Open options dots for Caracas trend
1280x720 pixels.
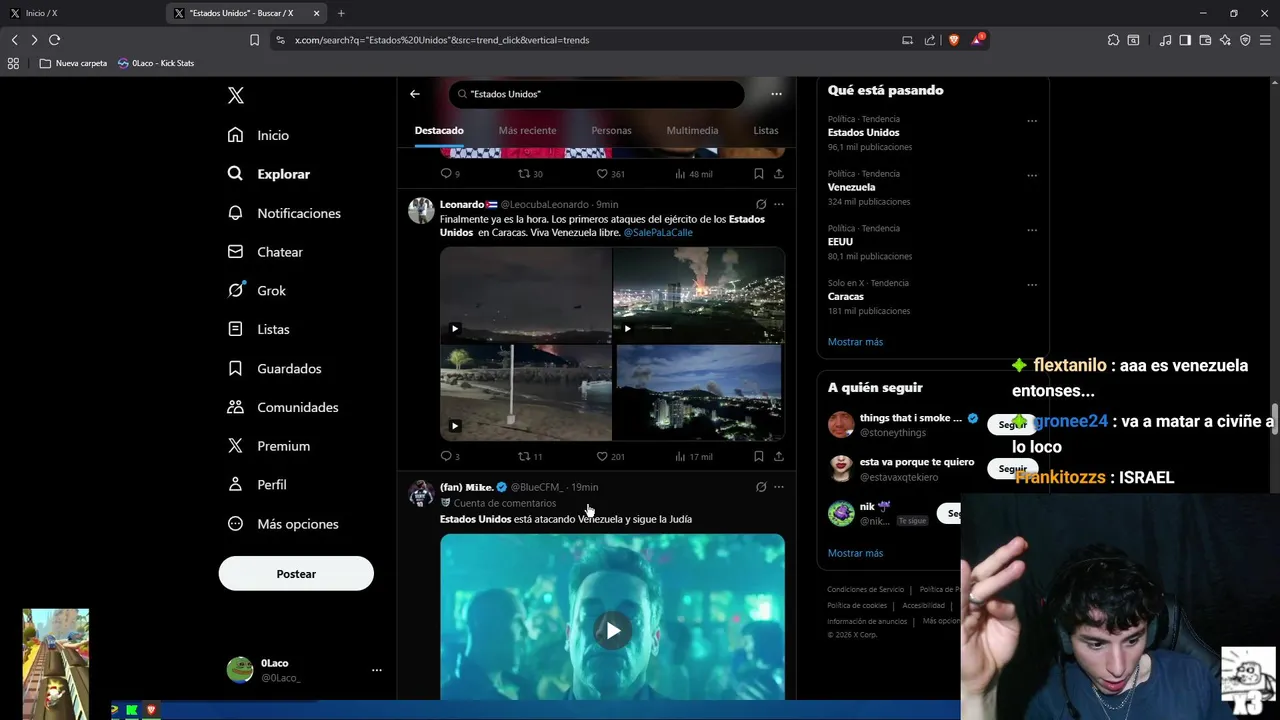[1032, 285]
